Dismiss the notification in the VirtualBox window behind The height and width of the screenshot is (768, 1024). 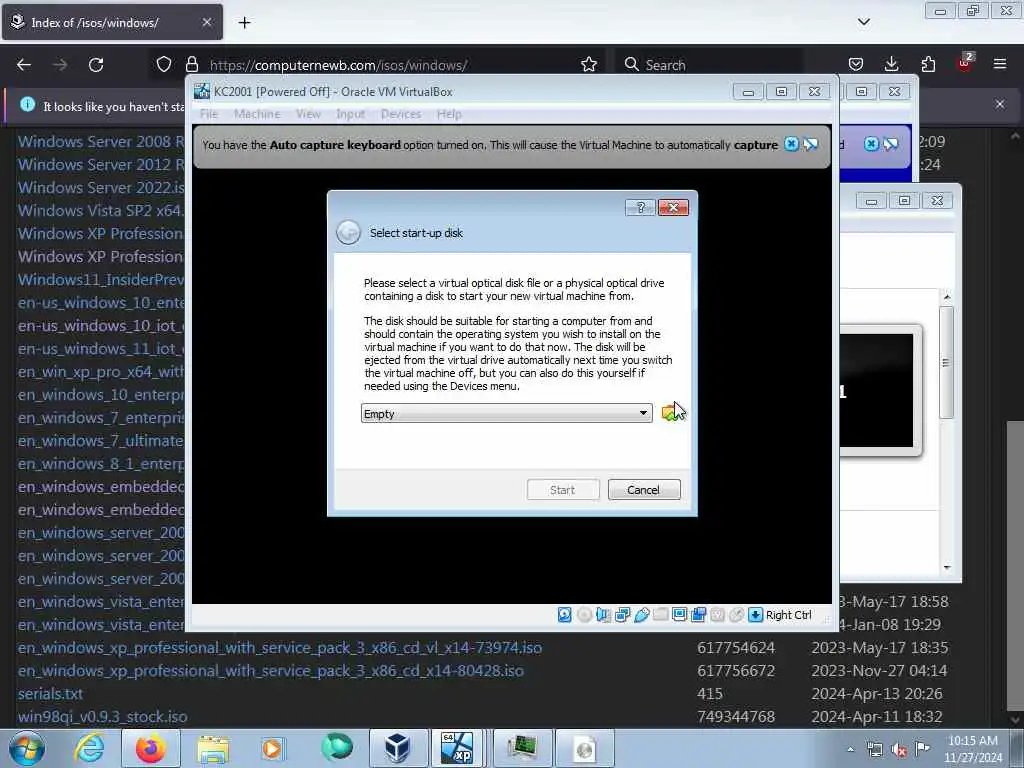click(871, 144)
